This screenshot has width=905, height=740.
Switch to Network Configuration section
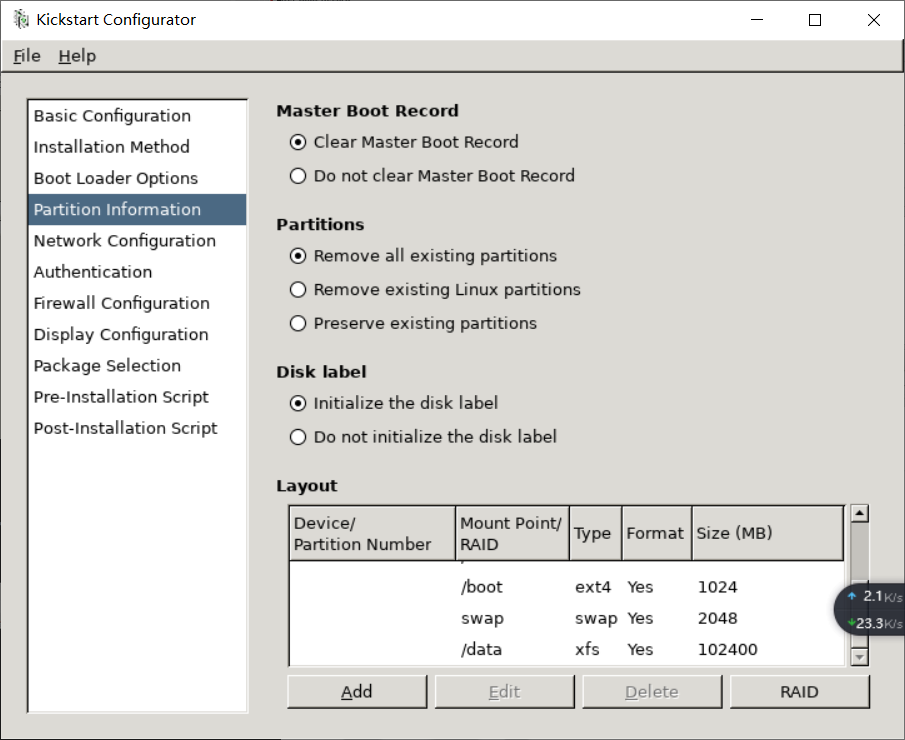[125, 241]
